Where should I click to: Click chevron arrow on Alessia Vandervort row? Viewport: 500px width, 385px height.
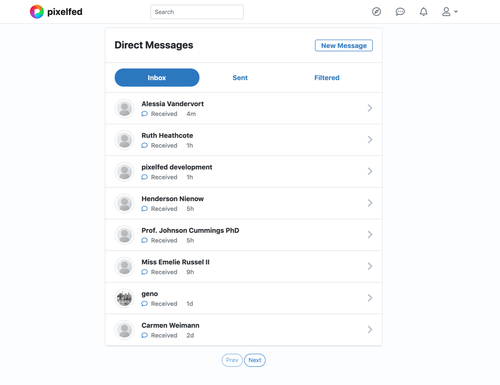coord(370,108)
